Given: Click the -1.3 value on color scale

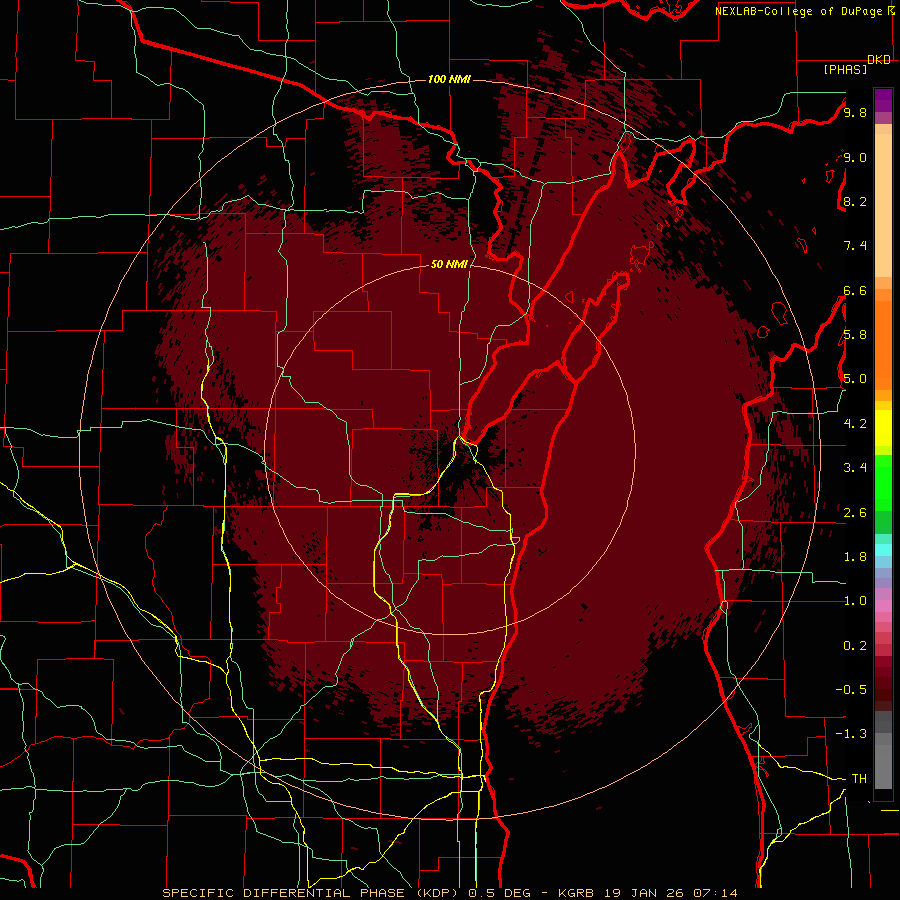Looking at the screenshot, I should click(851, 734).
